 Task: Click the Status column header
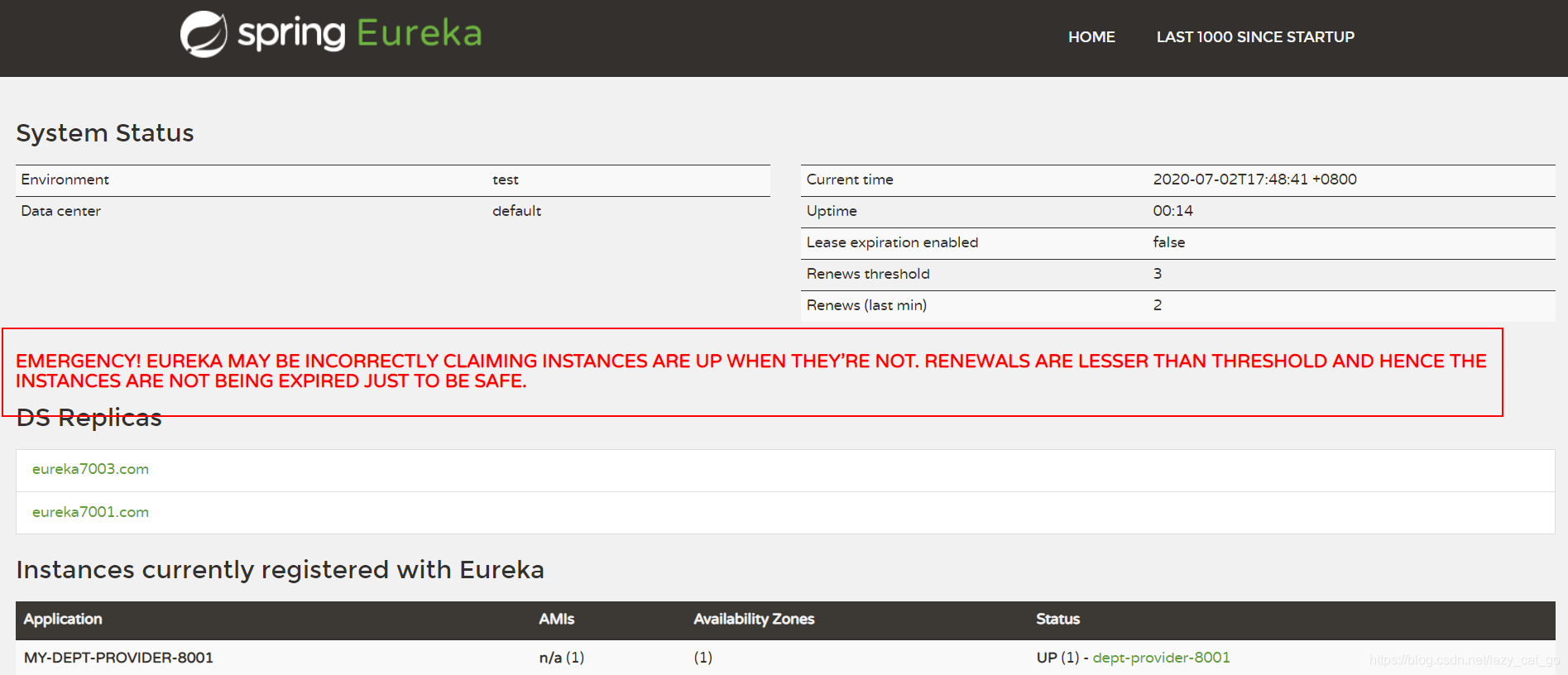point(1057,619)
